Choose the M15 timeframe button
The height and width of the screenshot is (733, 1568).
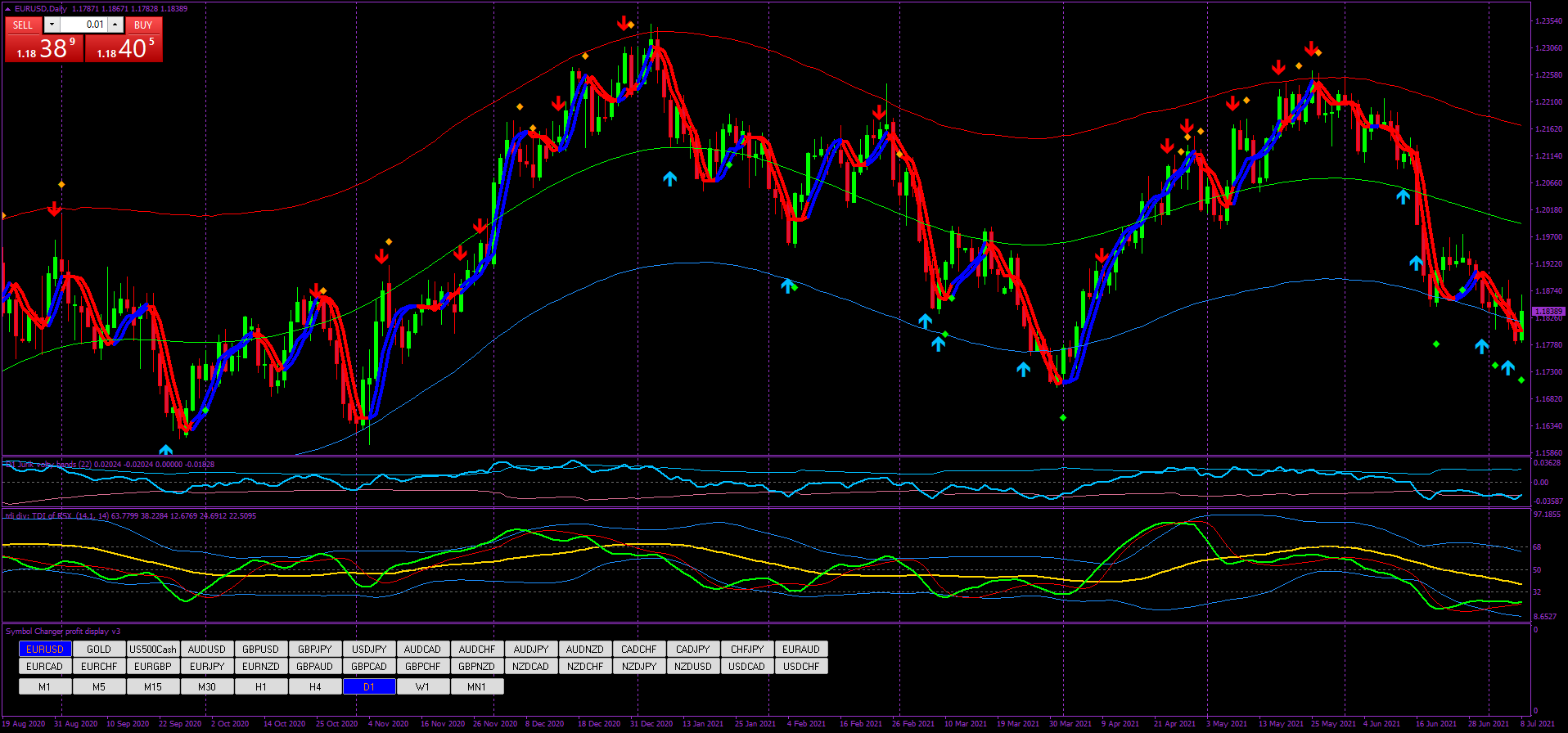[x=153, y=686]
